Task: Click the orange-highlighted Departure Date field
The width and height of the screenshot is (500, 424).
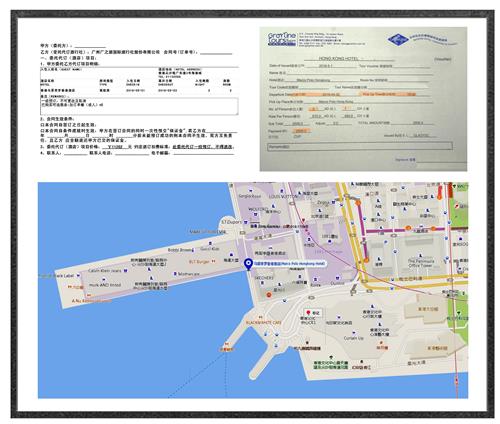Action: point(317,94)
